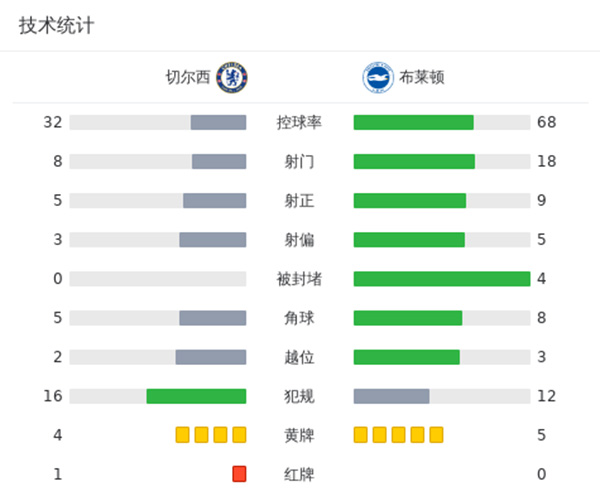Click the 切尔西 team name

[x=189, y=77]
